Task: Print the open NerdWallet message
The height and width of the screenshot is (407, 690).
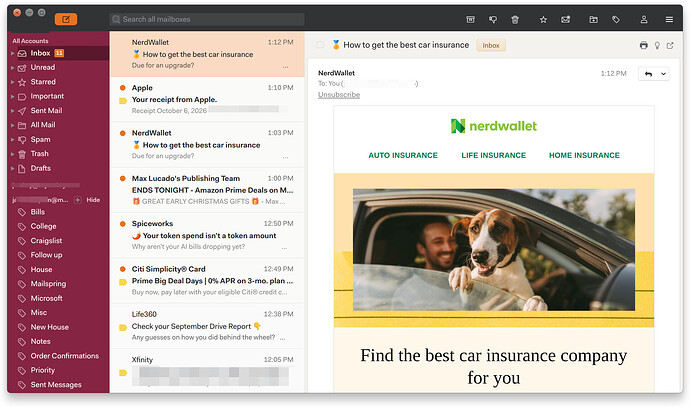Action: click(x=643, y=45)
